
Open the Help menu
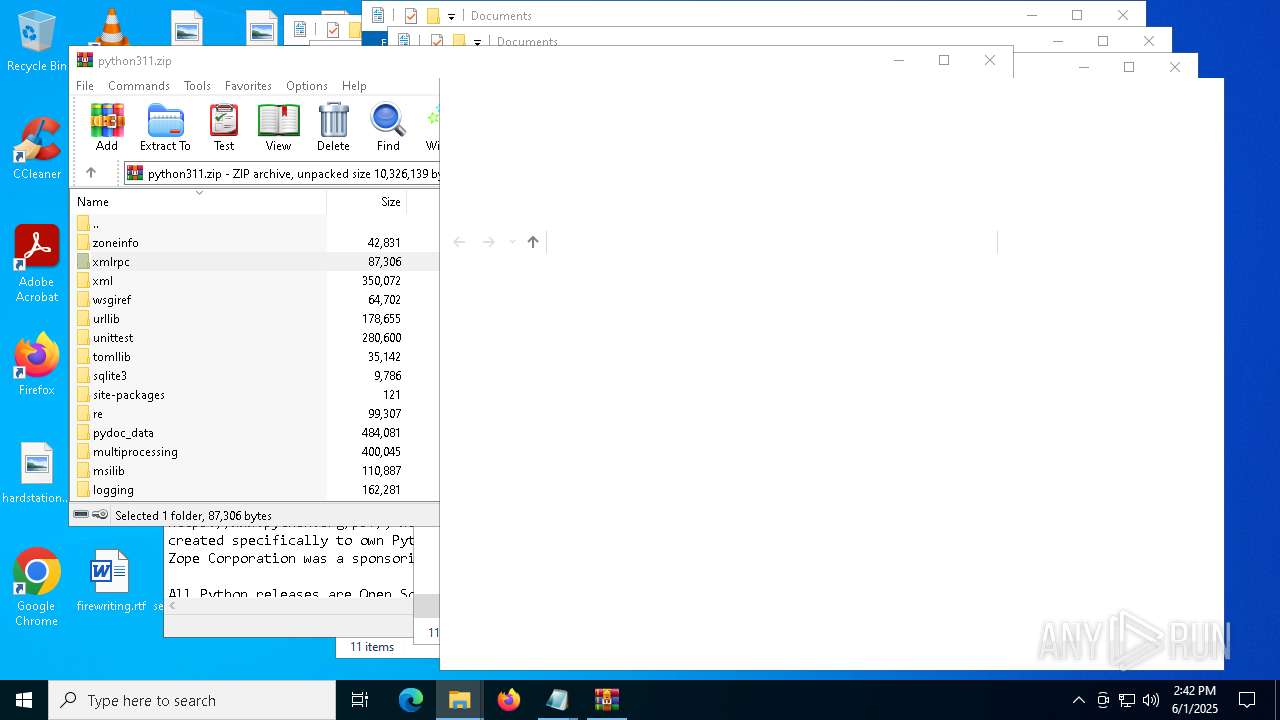click(354, 86)
